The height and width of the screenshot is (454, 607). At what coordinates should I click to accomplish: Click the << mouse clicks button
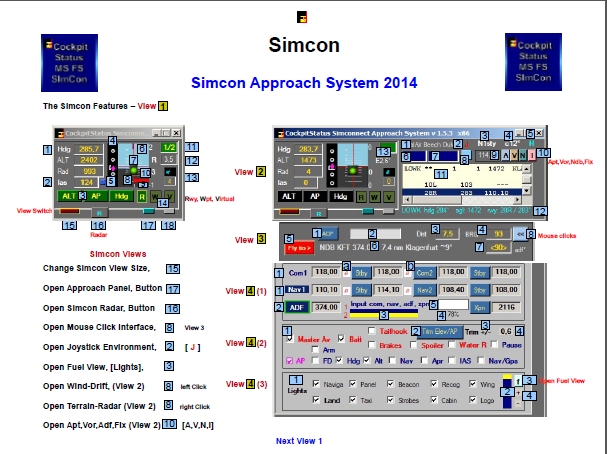pos(521,234)
